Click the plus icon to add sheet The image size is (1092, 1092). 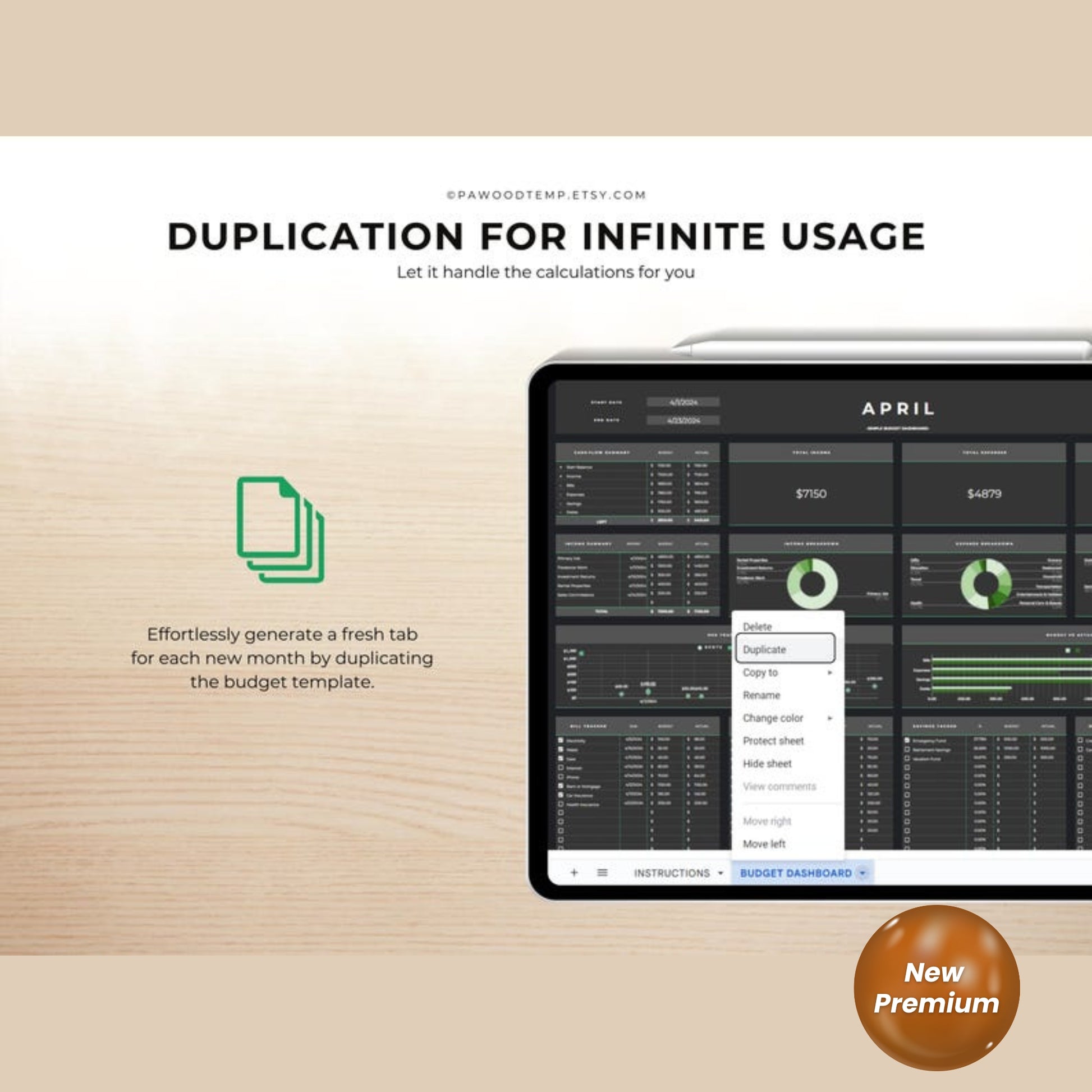(x=573, y=873)
